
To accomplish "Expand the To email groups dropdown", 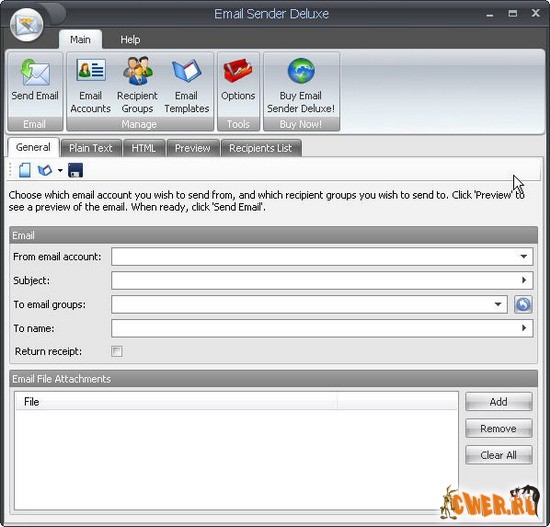I will [498, 304].
